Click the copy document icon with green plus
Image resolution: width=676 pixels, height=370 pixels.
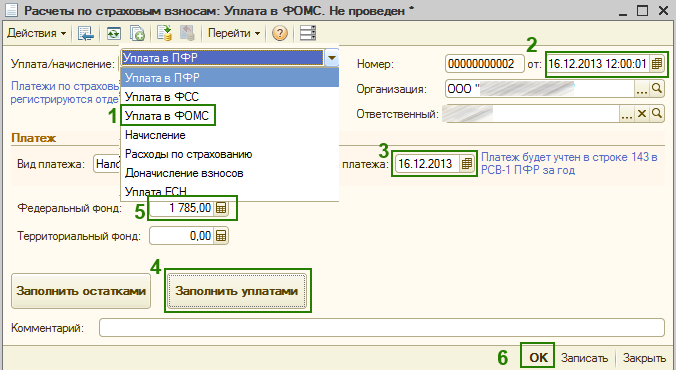tap(137, 33)
